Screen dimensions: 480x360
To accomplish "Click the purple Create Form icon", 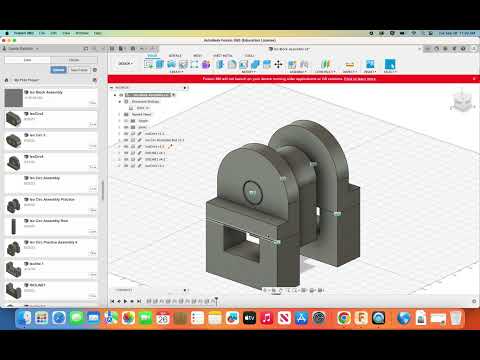I will point(206,64).
